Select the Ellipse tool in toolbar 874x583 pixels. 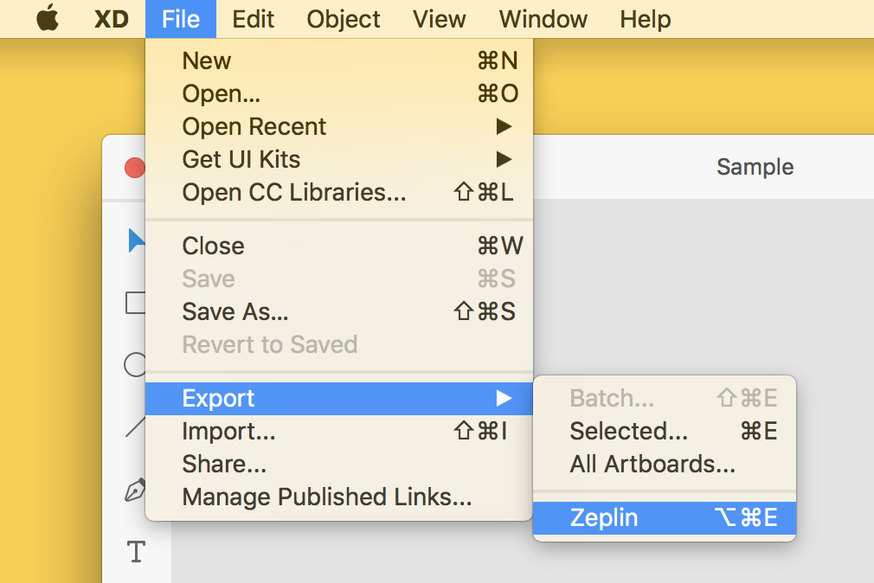134,365
